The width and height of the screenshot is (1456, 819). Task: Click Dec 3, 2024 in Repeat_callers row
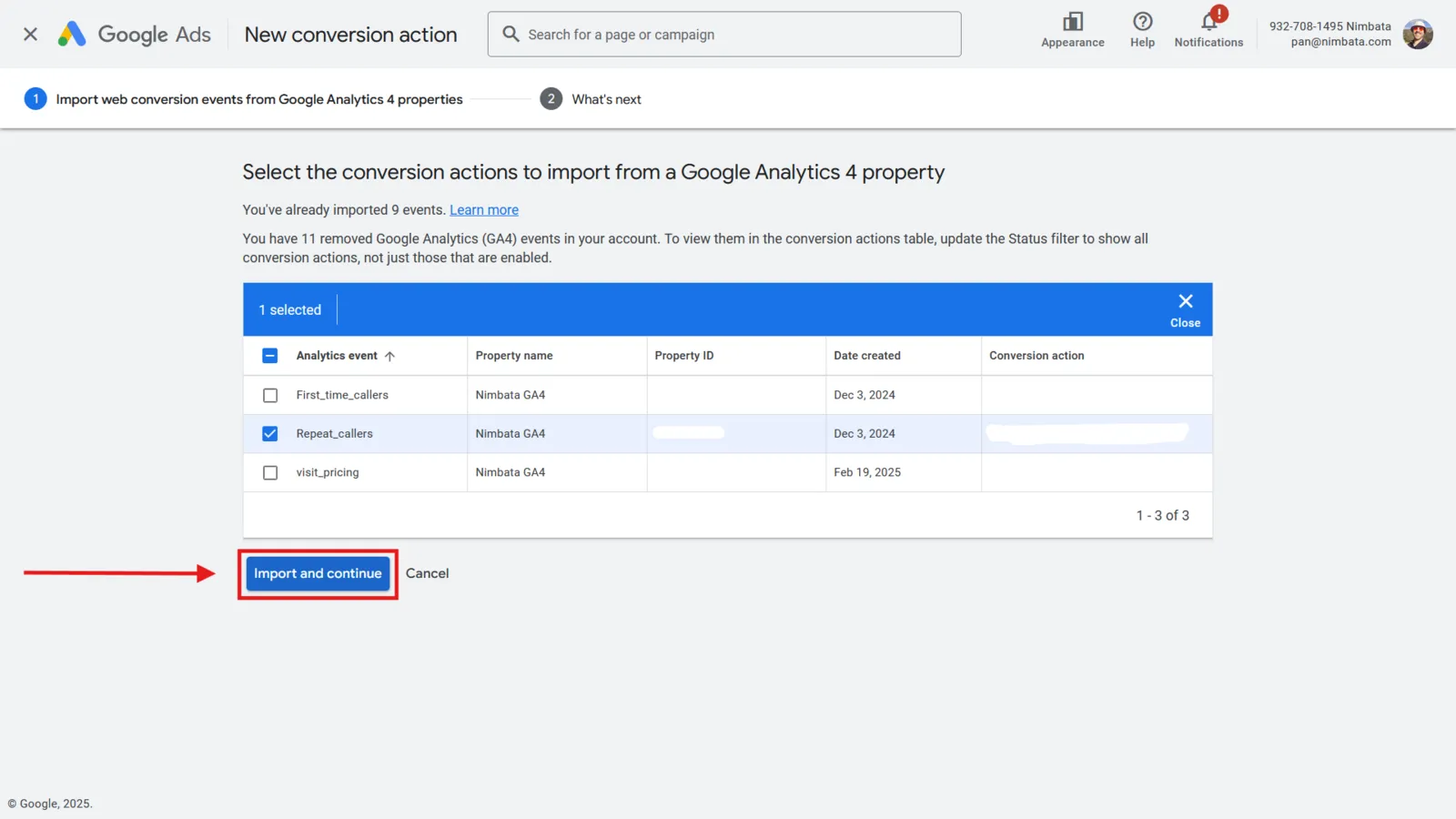pyautogui.click(x=864, y=434)
